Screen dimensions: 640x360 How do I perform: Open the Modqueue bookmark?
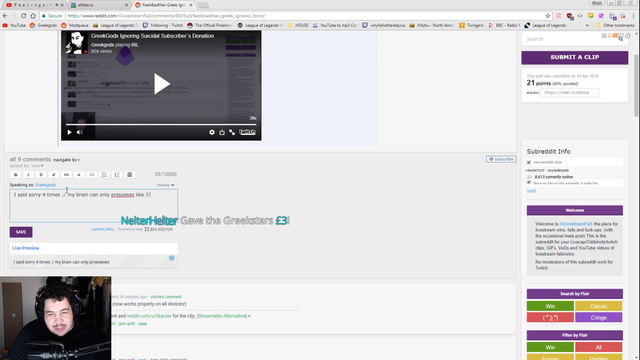click(75, 25)
